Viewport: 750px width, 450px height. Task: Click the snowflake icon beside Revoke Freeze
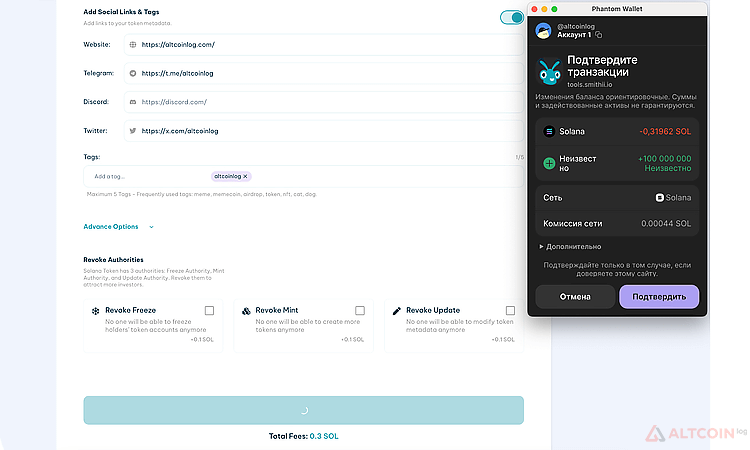[x=96, y=311]
